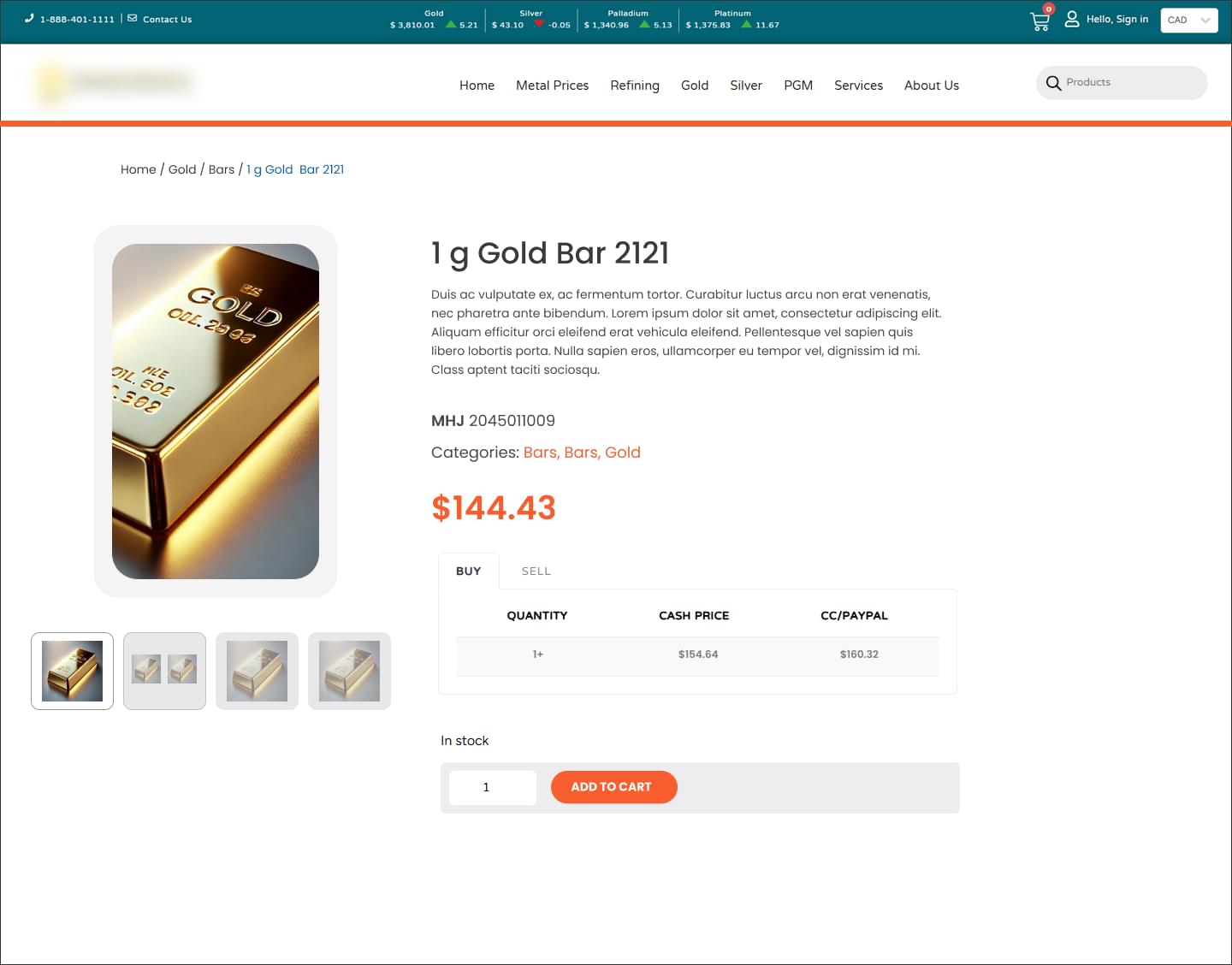Click the Gold category link
The image size is (1232, 965).
(623, 453)
